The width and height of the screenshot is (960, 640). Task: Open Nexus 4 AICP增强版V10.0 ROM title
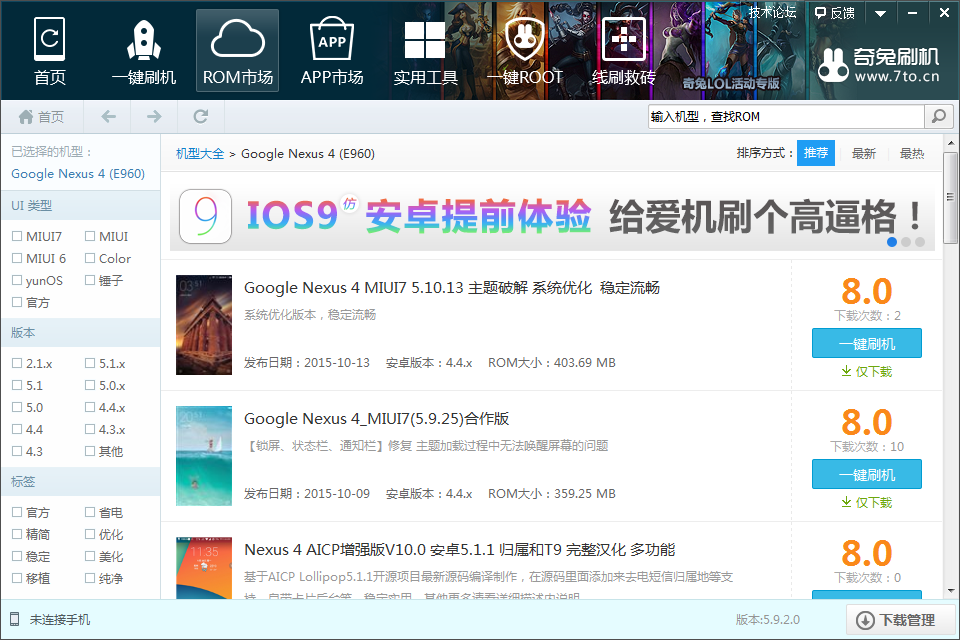tap(459, 550)
